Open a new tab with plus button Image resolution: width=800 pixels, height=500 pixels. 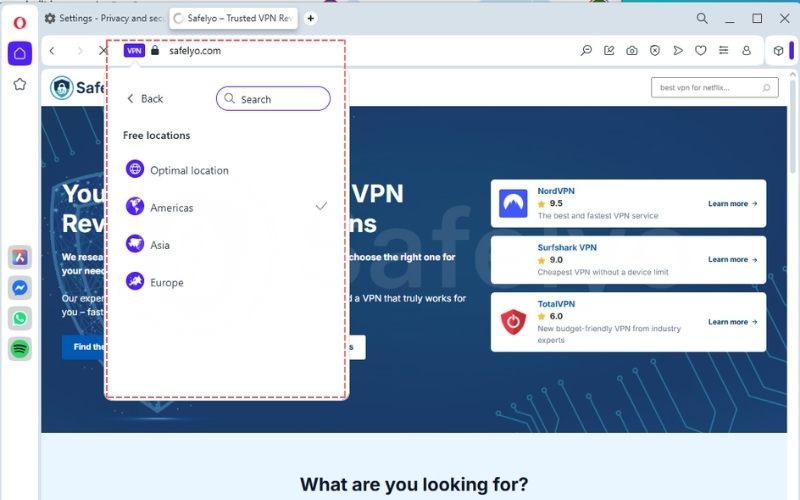tap(310, 18)
